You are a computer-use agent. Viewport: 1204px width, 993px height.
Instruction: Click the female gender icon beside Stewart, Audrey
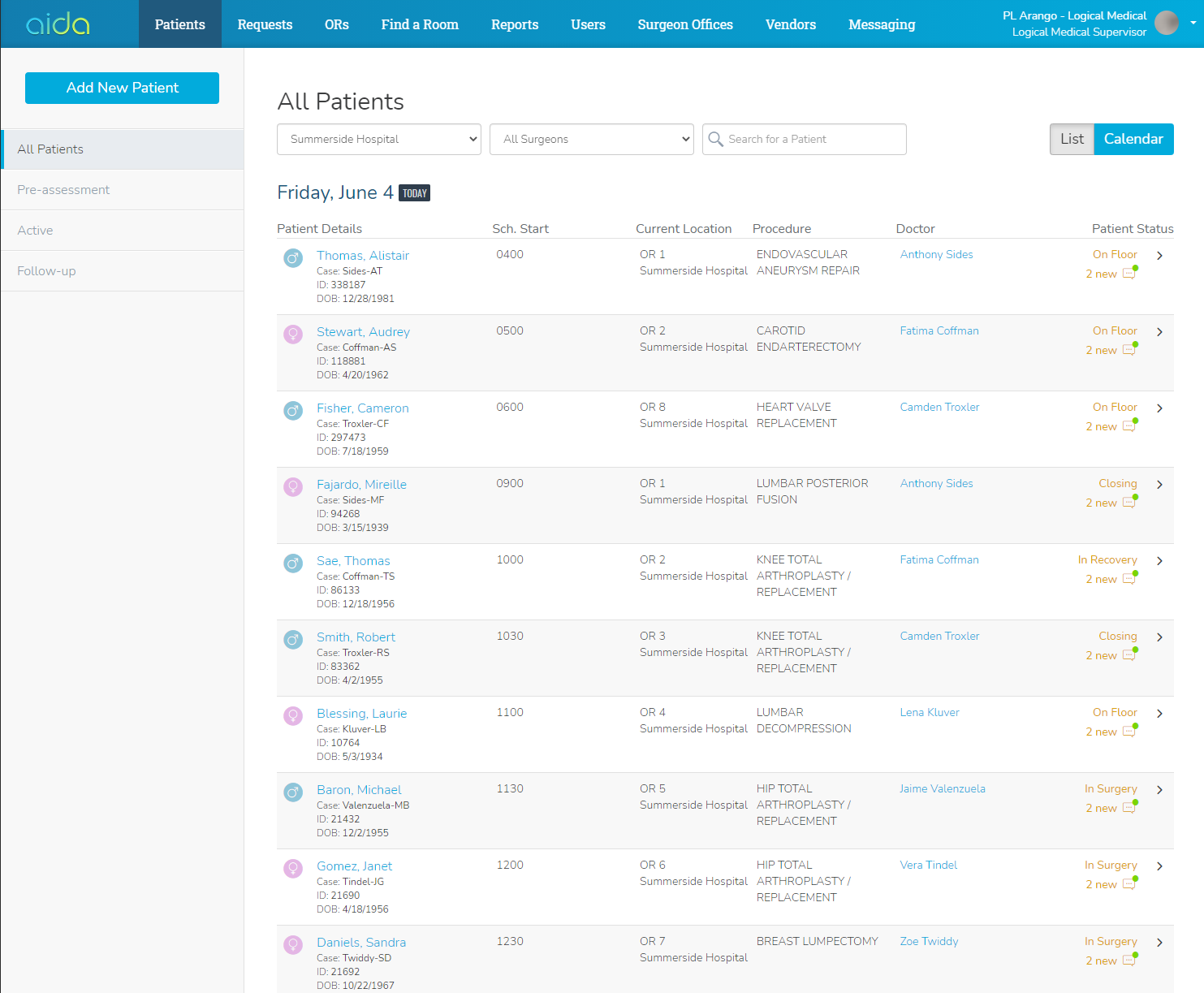292,335
